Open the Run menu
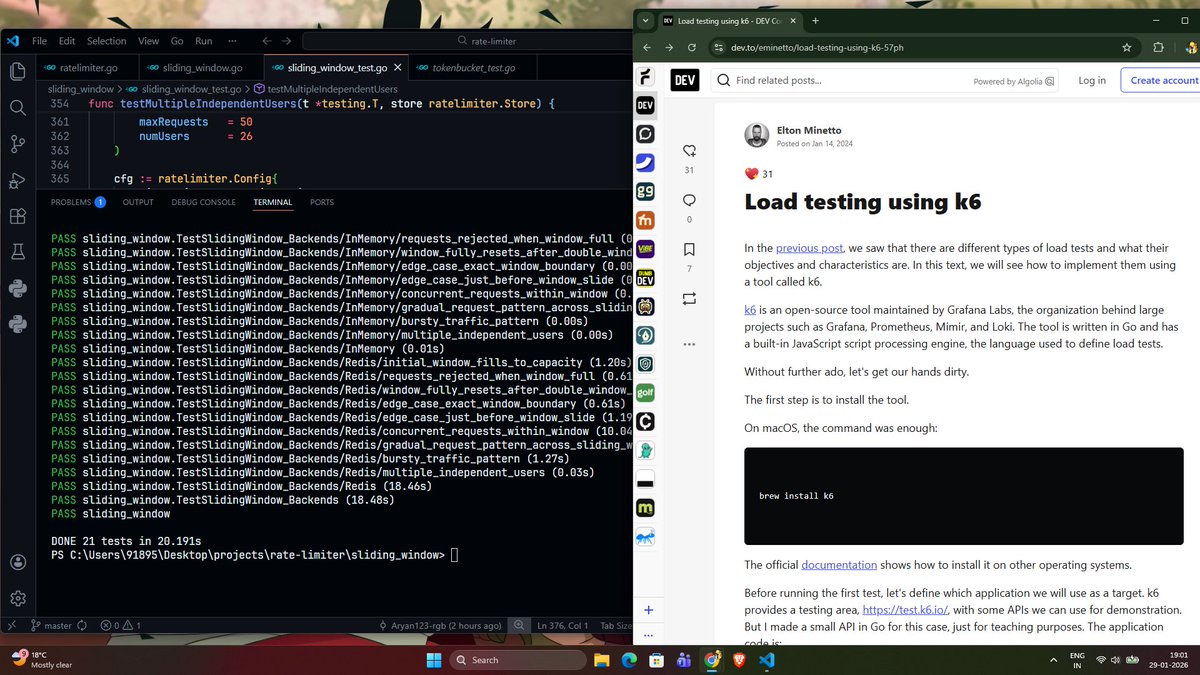 click(x=204, y=41)
